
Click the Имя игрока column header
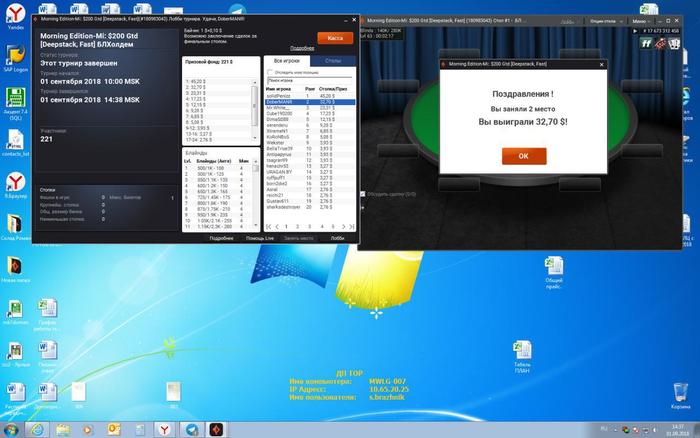pos(278,89)
